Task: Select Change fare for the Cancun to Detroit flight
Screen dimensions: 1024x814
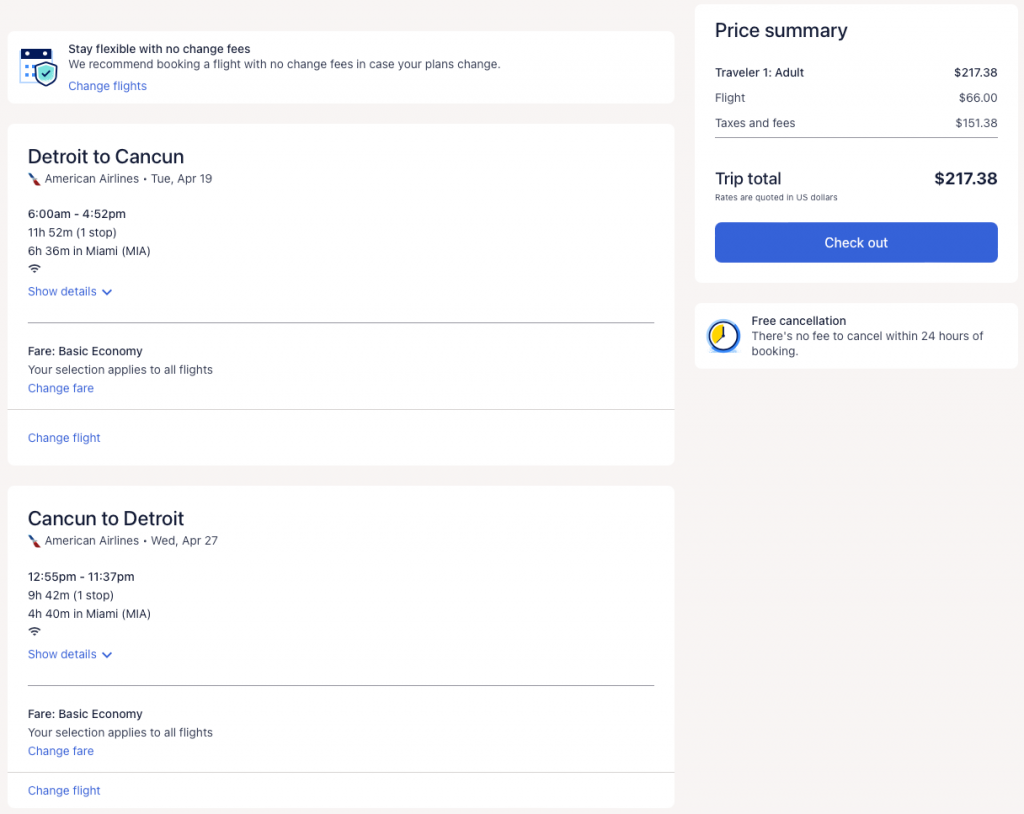Action: [61, 752]
